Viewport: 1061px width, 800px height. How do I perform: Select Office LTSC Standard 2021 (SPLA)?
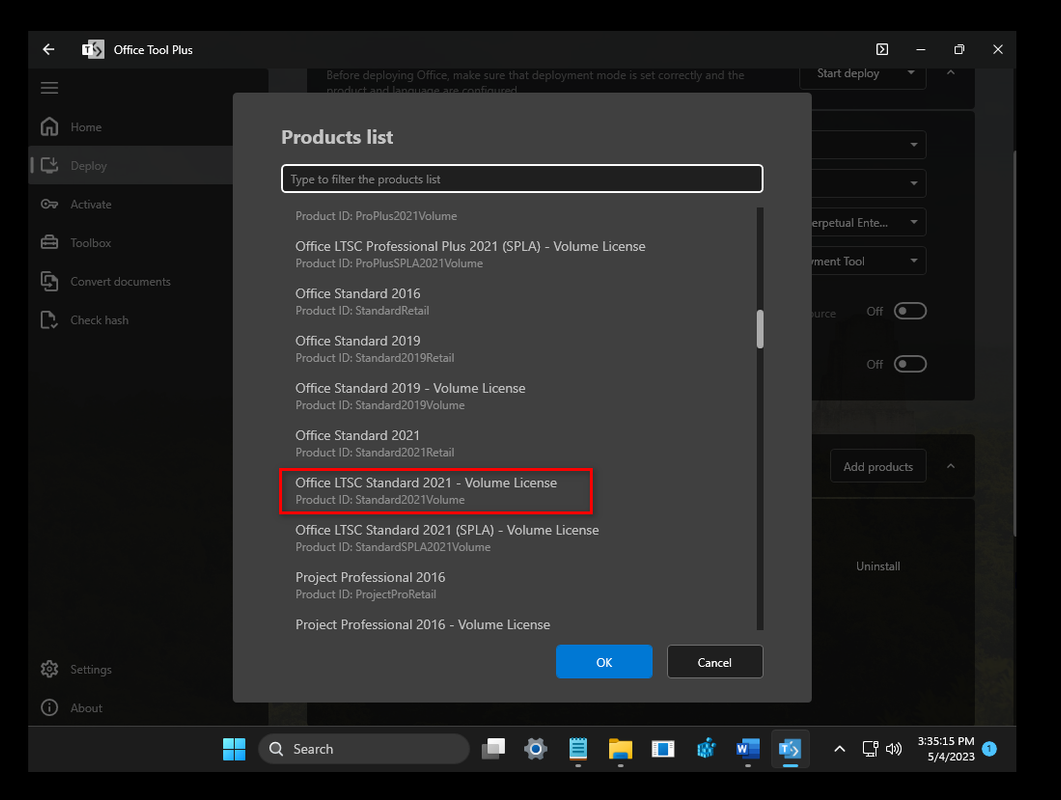(522, 539)
